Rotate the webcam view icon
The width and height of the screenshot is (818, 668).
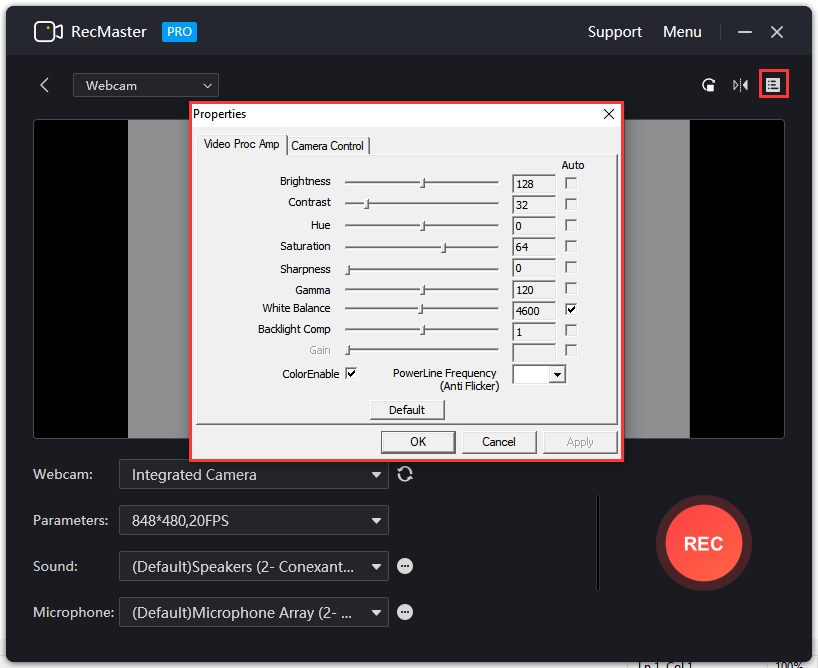click(x=708, y=85)
